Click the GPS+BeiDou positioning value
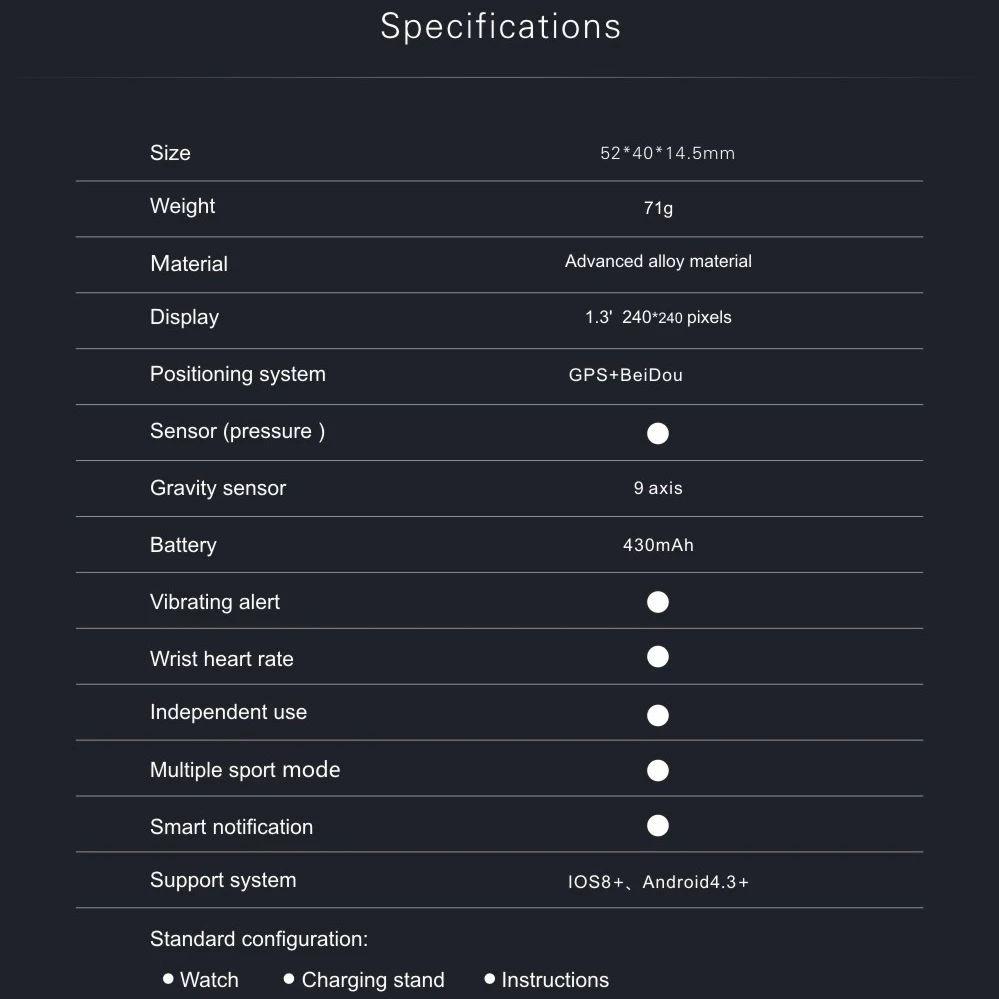 click(x=626, y=376)
